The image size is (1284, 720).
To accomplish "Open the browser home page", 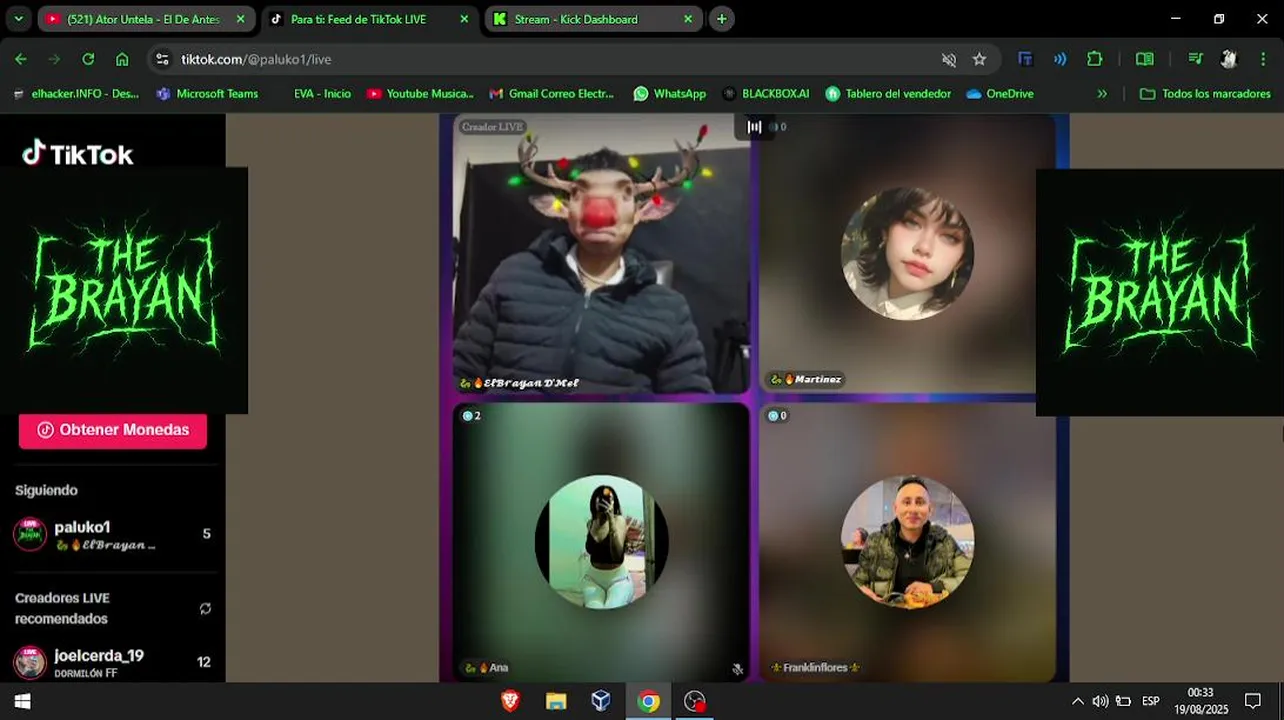I will tap(122, 59).
